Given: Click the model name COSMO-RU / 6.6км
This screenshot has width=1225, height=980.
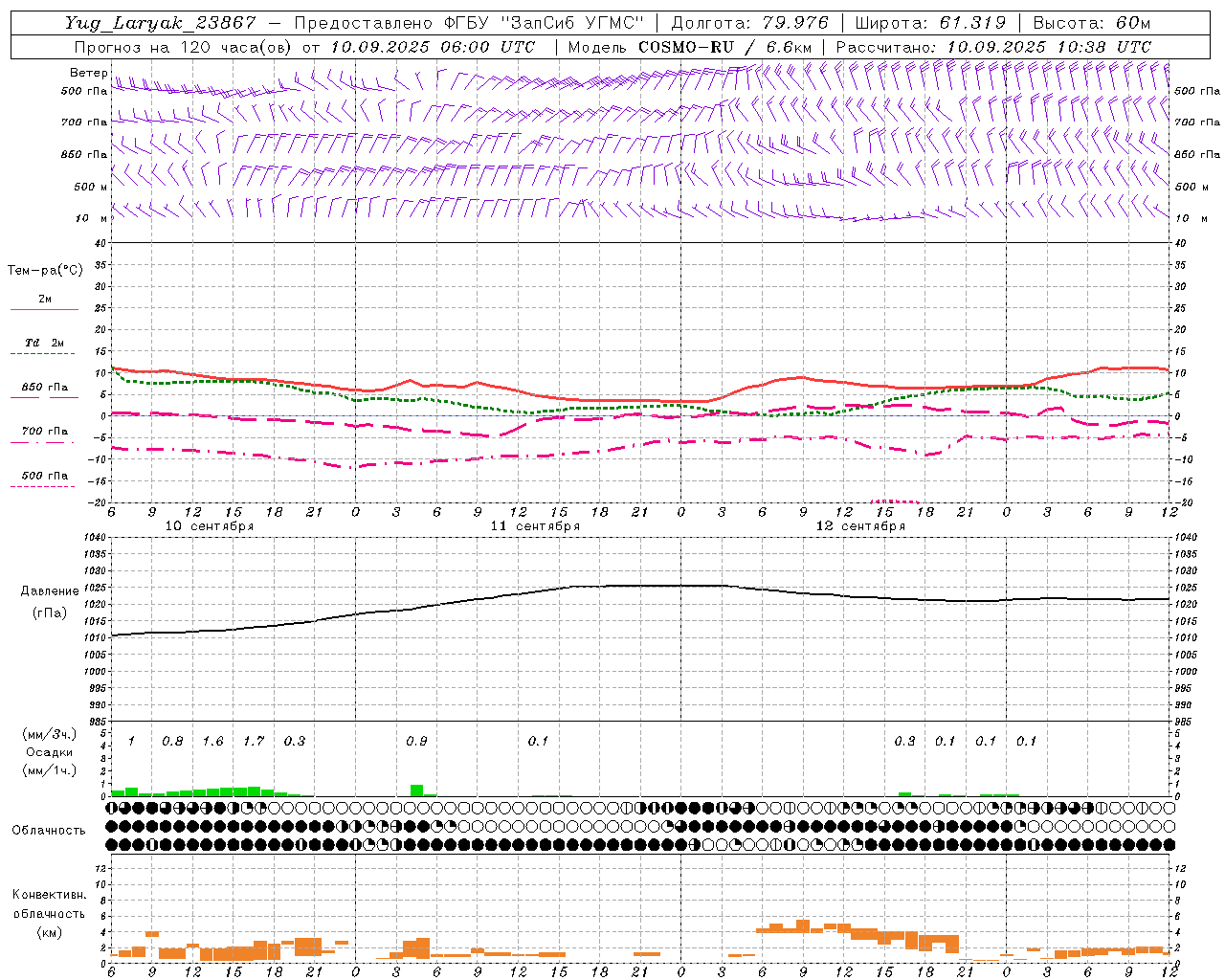Looking at the screenshot, I should 725,47.
